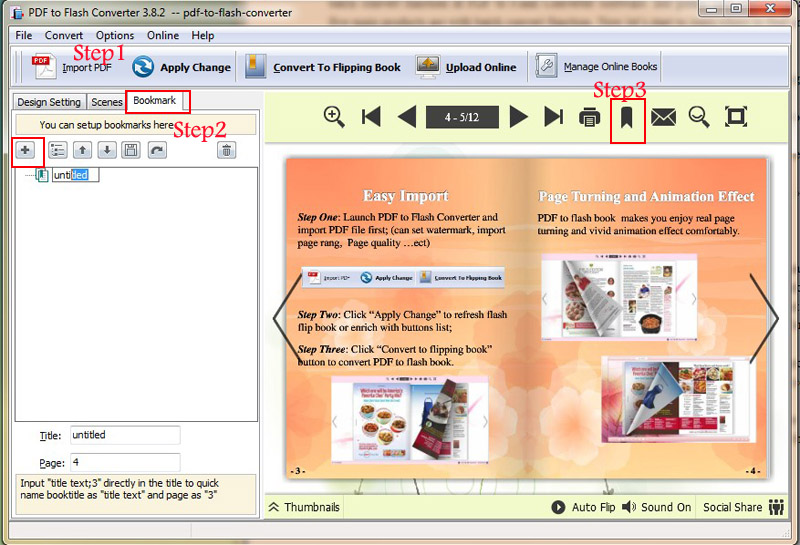800x545 pixels.
Task: Click the Import PDF toolbar button
Action: [x=71, y=67]
